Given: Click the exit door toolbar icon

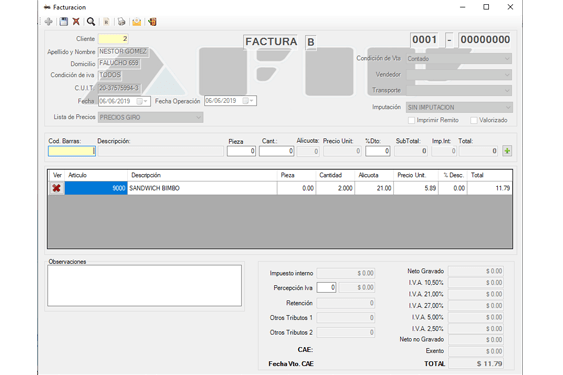Looking at the screenshot, I should click(152, 22).
